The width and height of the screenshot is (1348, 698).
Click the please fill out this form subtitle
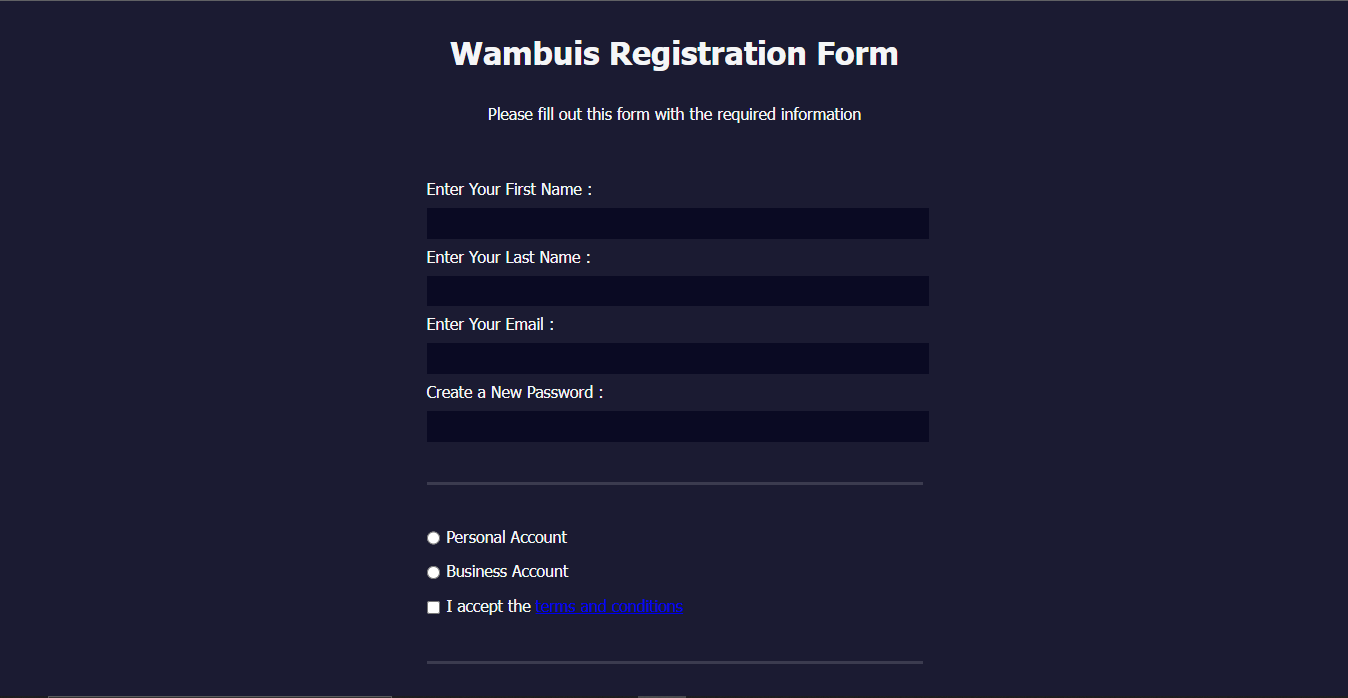pyautogui.click(x=674, y=113)
